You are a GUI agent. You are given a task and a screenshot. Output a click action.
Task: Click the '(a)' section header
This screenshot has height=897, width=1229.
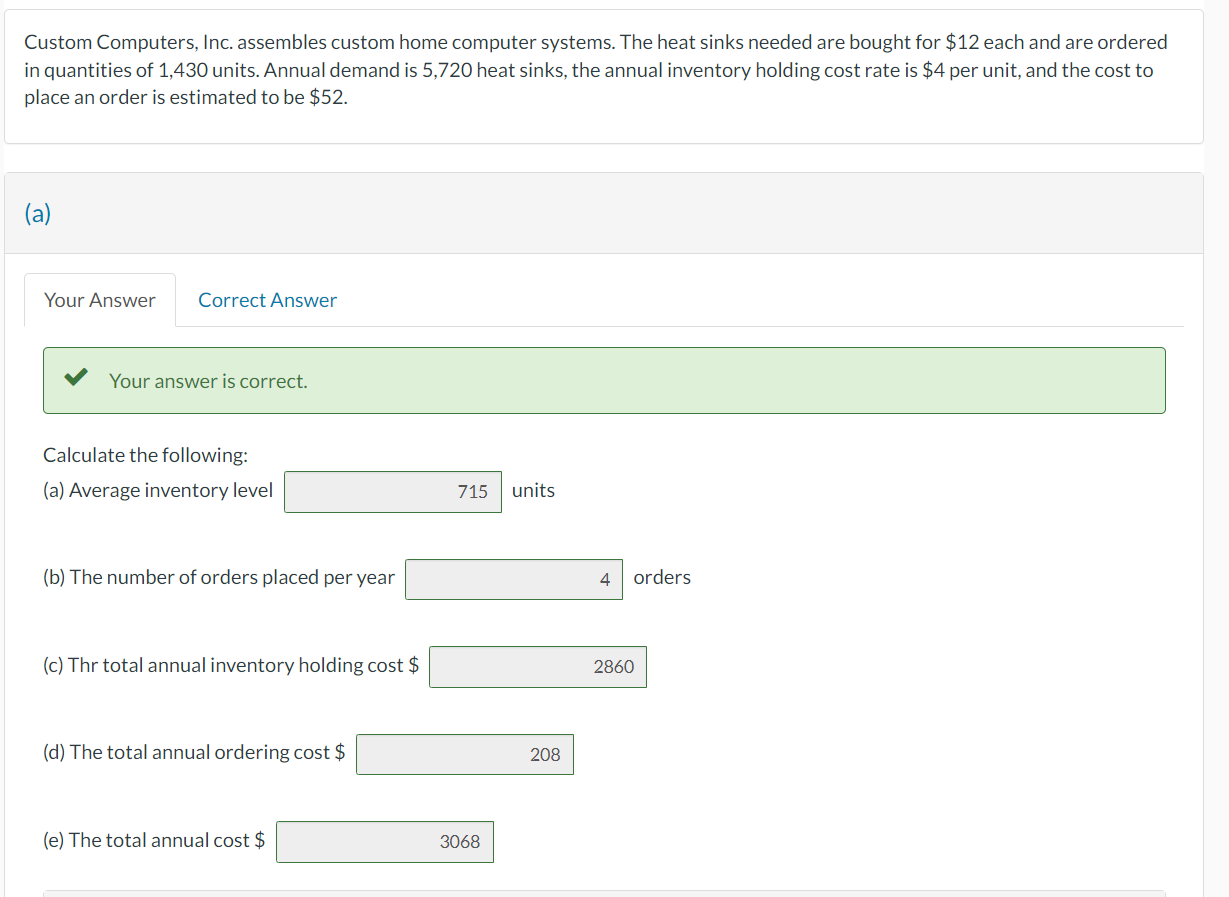[x=38, y=213]
